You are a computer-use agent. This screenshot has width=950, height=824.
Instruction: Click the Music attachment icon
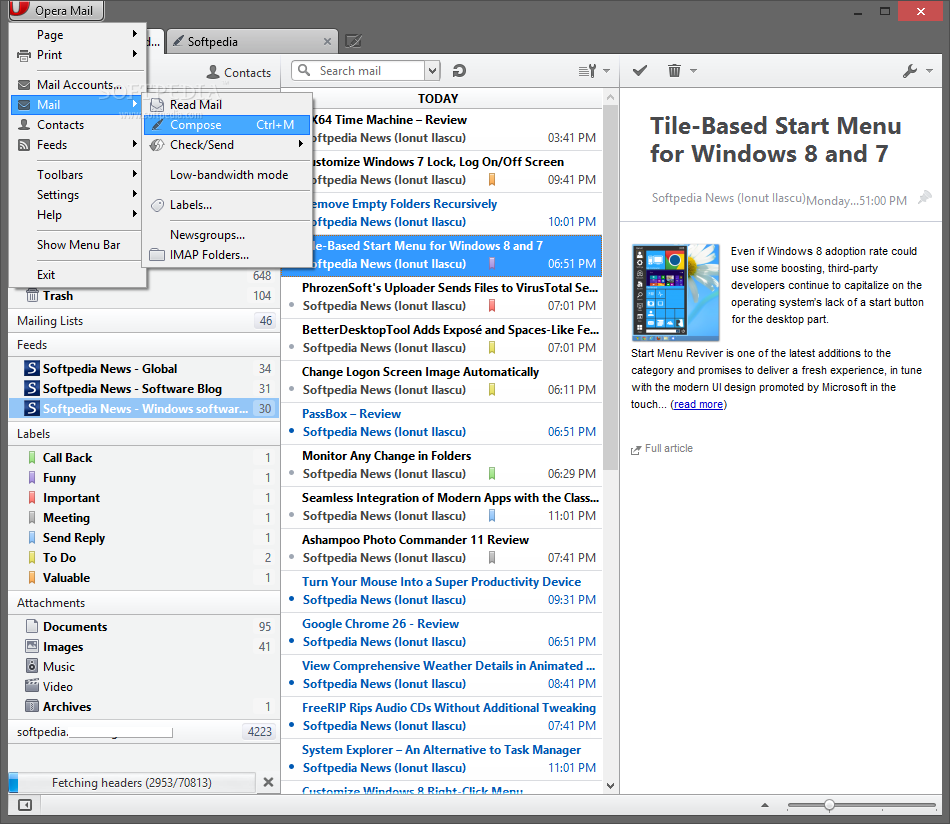pyautogui.click(x=32, y=666)
